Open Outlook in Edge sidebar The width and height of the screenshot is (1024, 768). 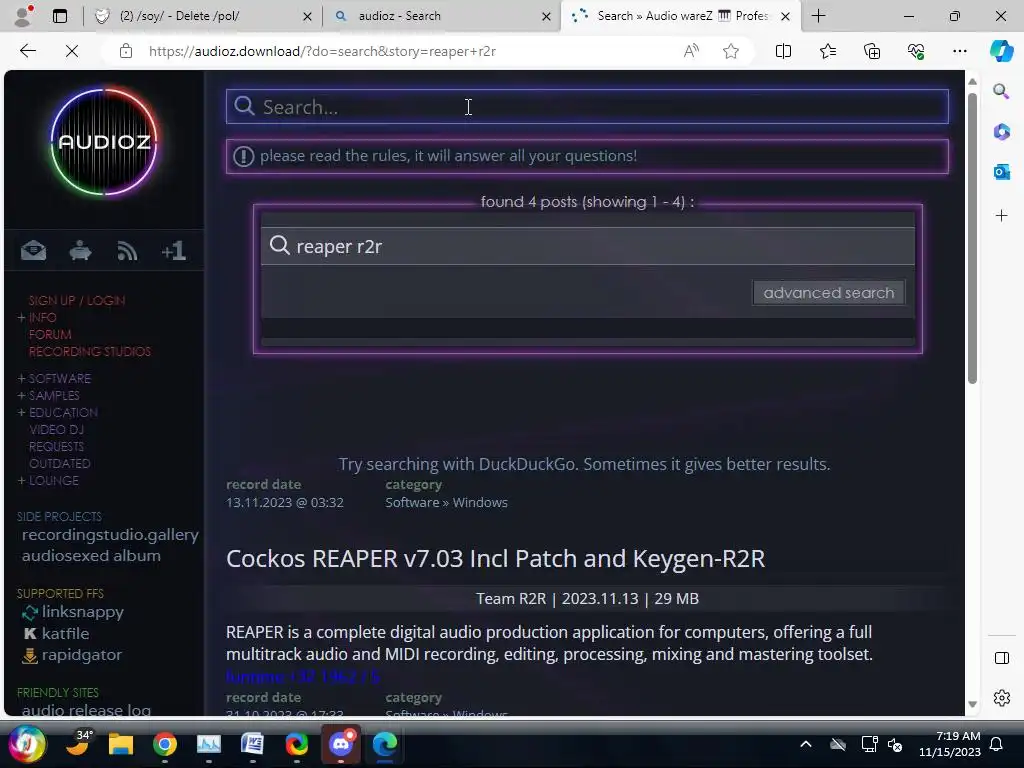click(x=1001, y=172)
